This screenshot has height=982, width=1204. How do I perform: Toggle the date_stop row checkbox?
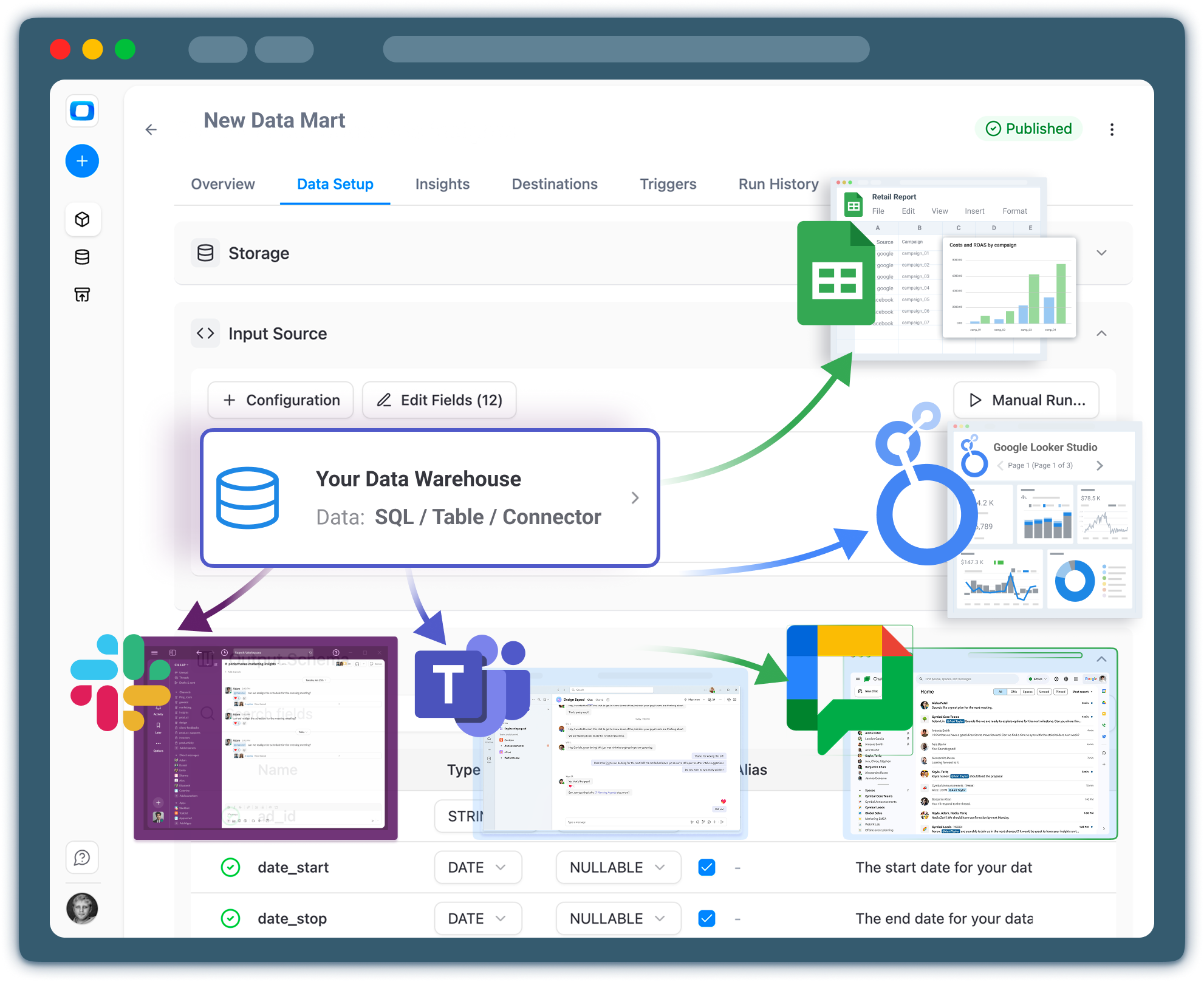coord(706,918)
